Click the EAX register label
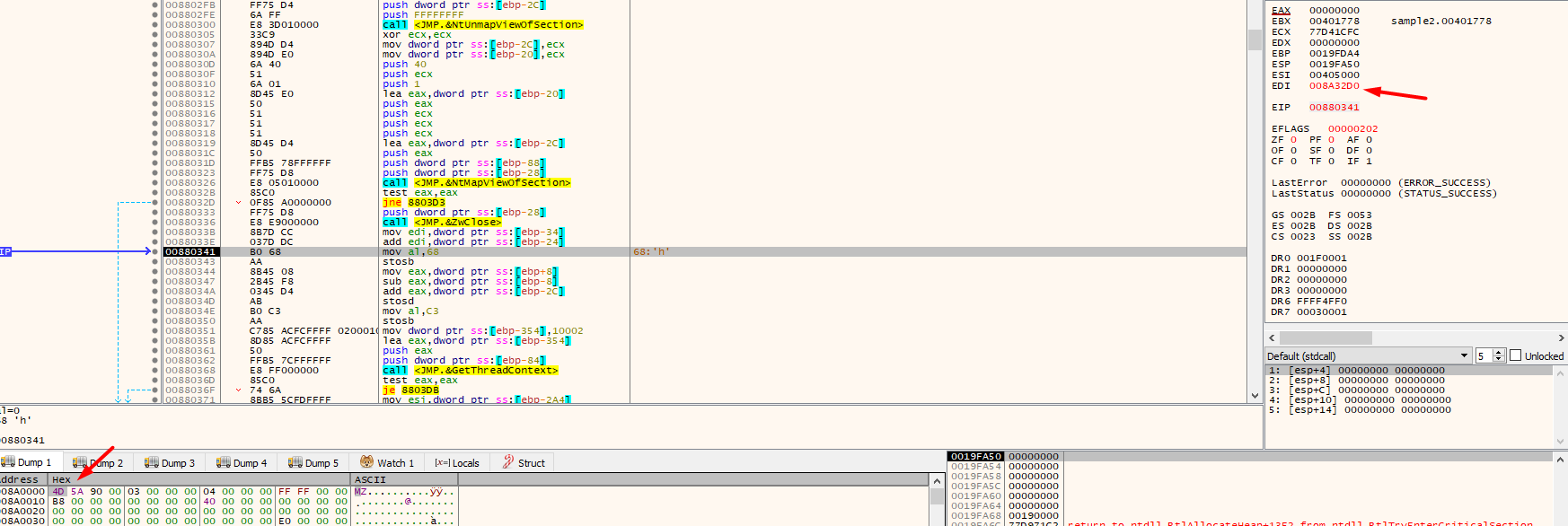1568x526 pixels. point(1281,10)
